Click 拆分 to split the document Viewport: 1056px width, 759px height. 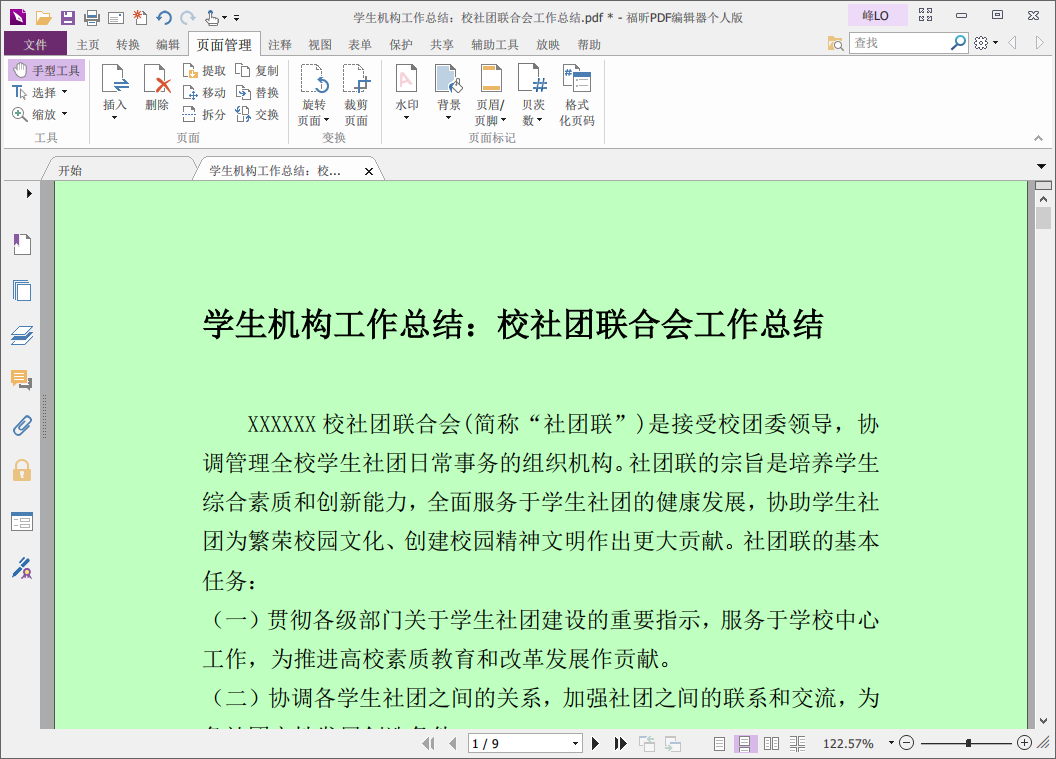pyautogui.click(x=204, y=114)
